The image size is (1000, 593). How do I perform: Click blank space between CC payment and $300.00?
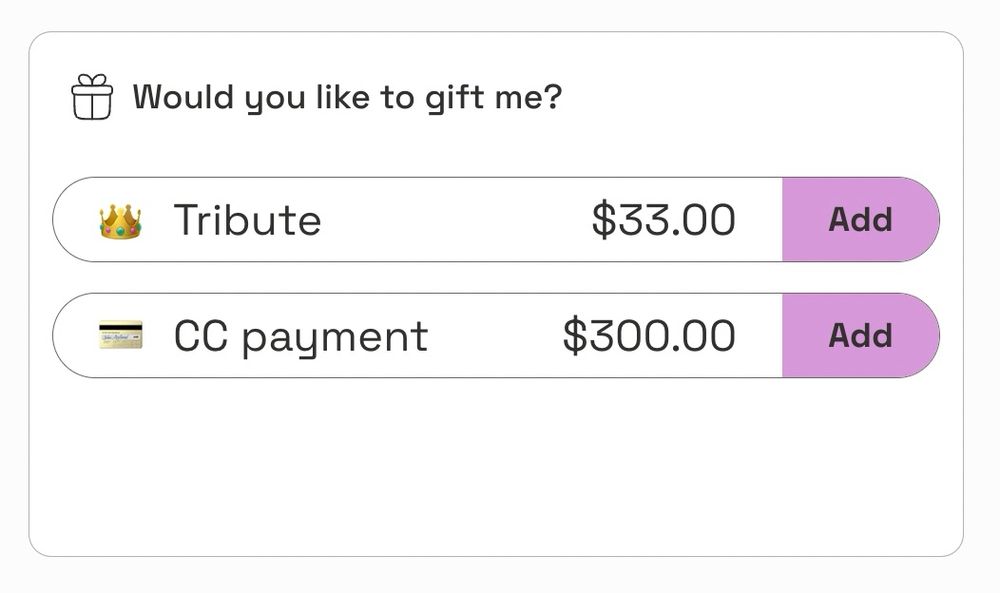[494, 336]
